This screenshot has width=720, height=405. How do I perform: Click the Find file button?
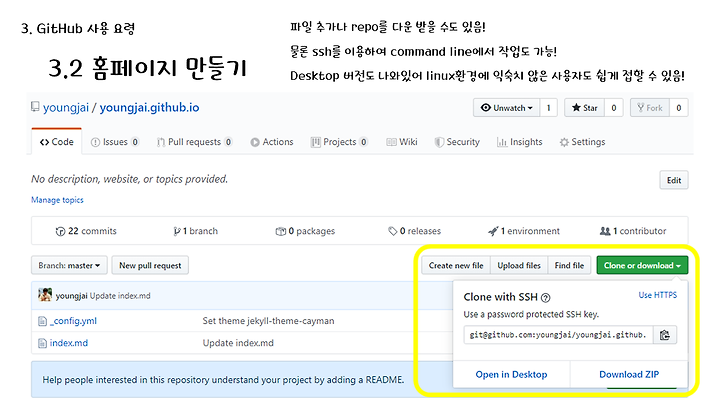[569, 265]
